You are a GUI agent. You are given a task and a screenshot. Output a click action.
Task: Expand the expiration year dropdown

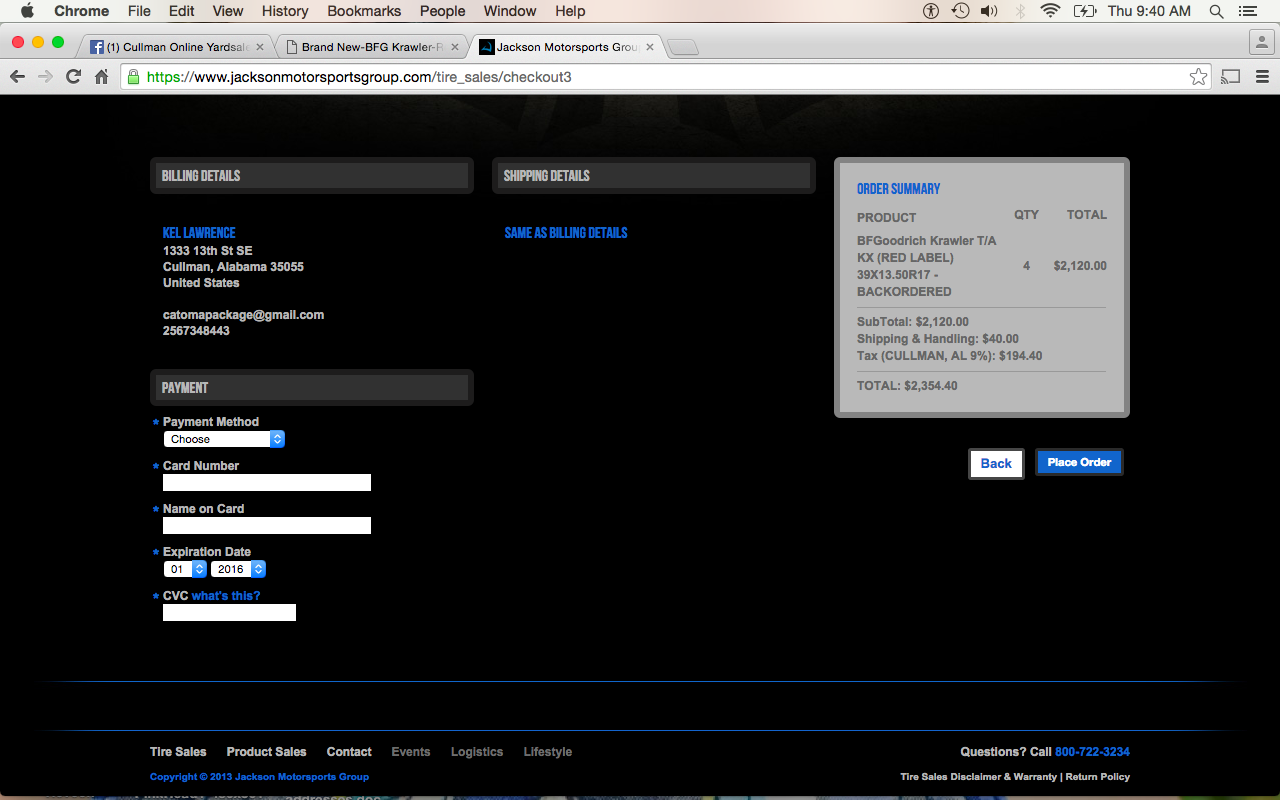[x=238, y=569]
